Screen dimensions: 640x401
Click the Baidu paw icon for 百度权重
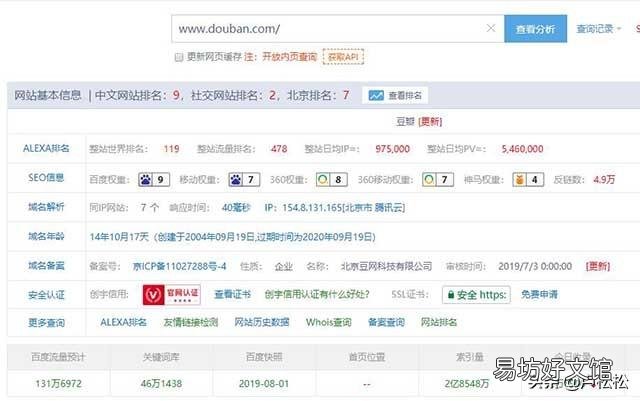[x=145, y=180]
